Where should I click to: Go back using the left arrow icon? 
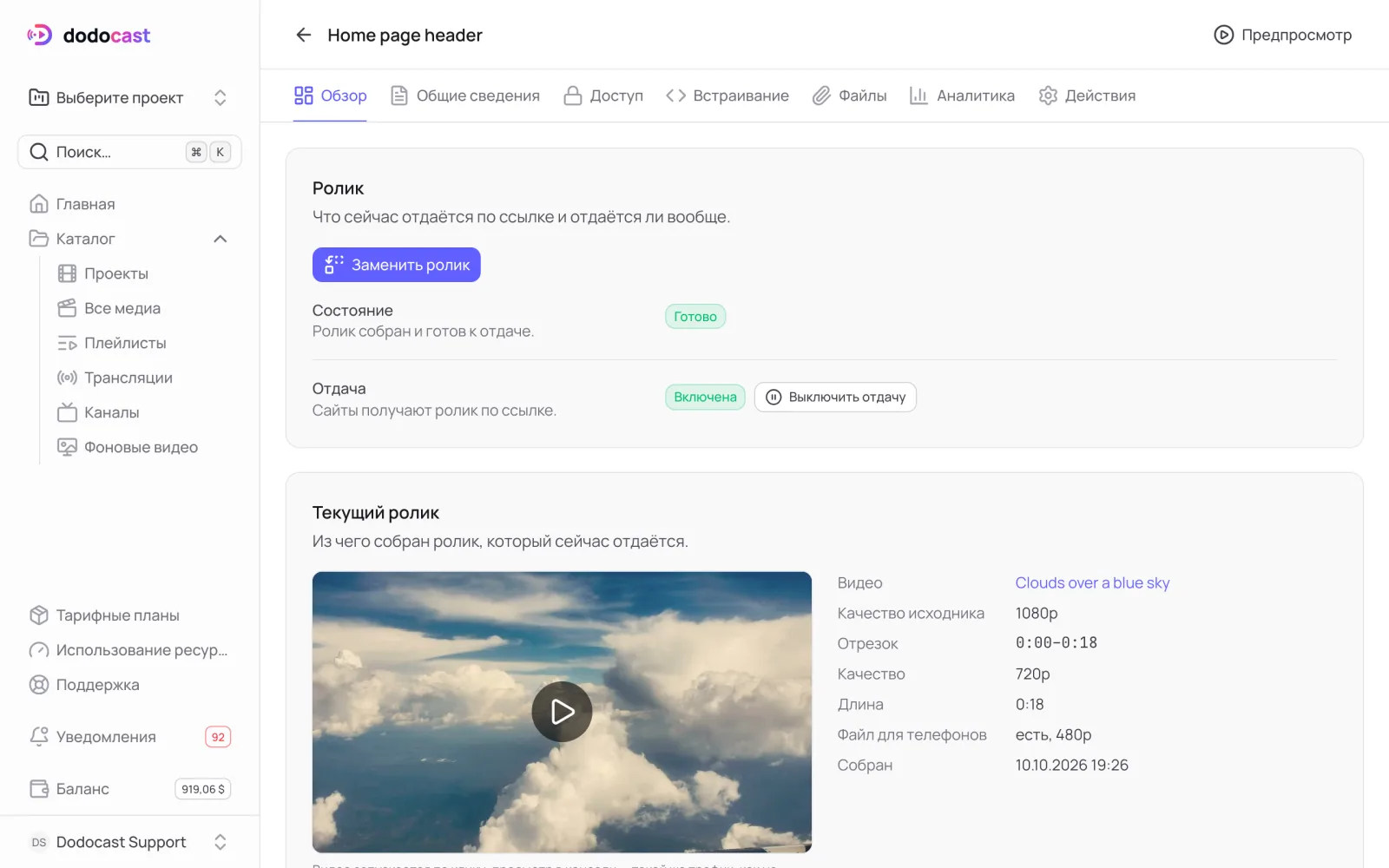coord(303,35)
